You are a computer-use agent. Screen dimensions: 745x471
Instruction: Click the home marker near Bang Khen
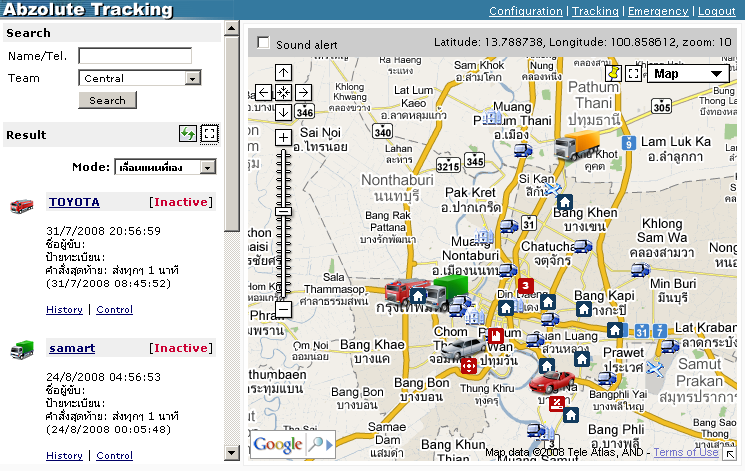[x=564, y=202]
